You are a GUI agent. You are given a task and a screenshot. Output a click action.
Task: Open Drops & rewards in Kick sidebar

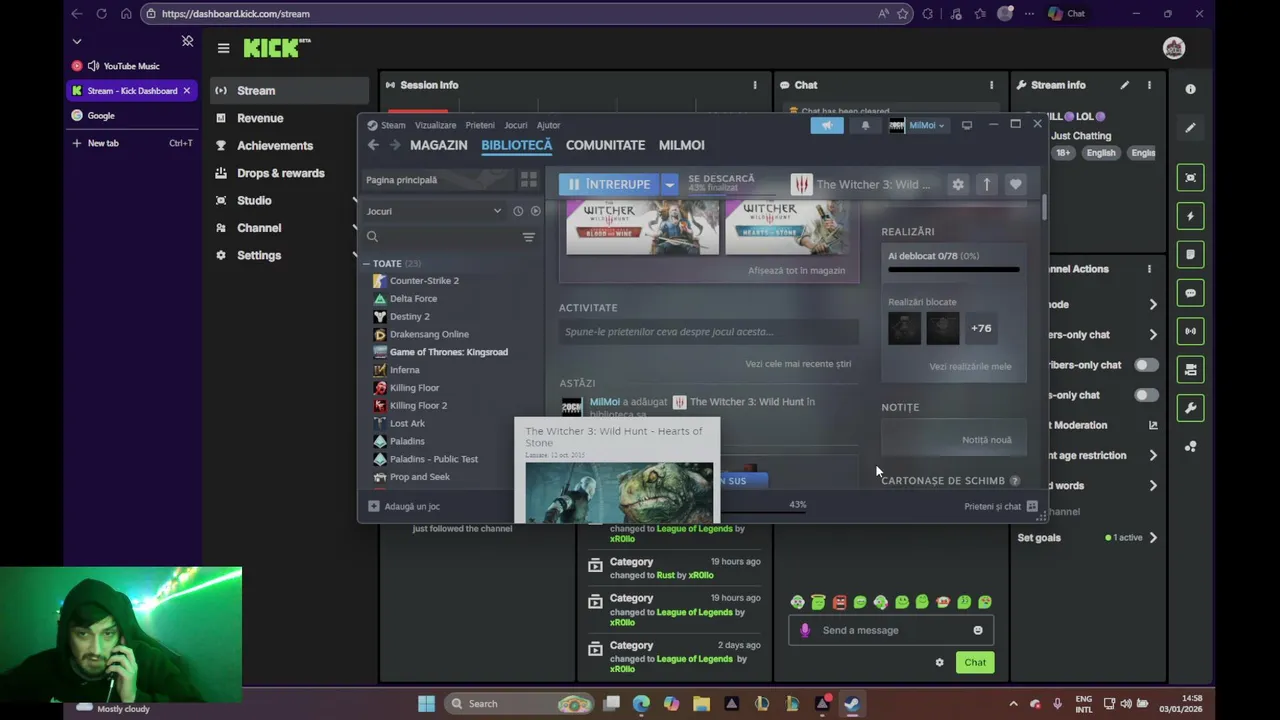click(281, 173)
